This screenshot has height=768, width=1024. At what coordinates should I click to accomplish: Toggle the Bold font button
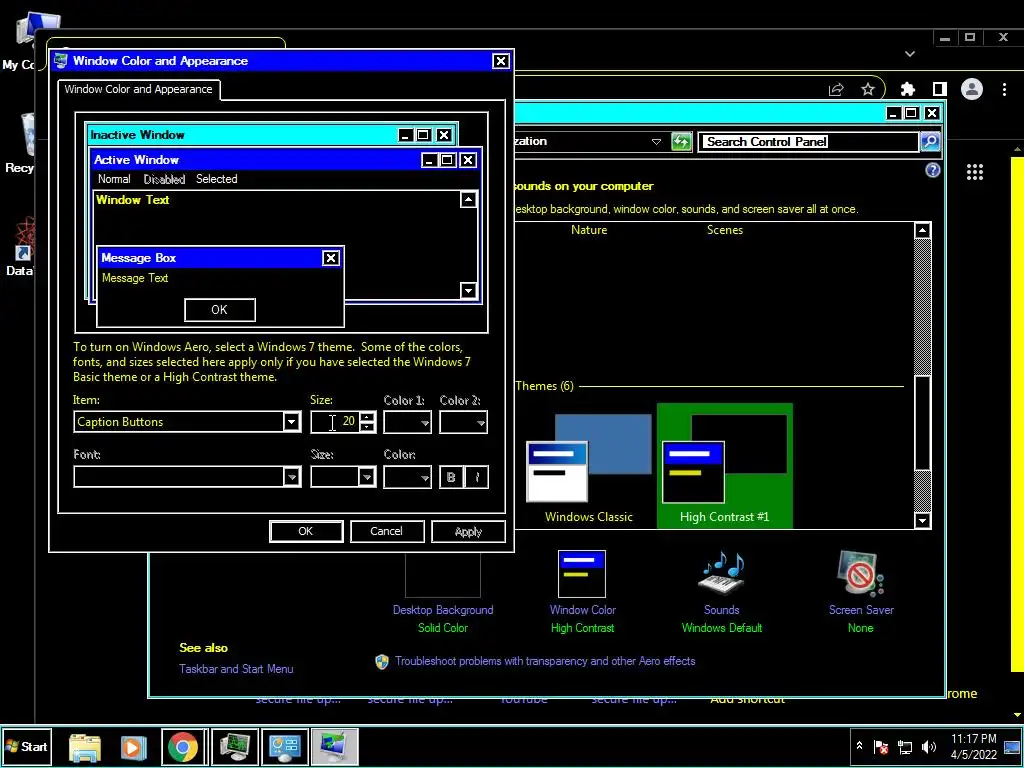tap(451, 477)
